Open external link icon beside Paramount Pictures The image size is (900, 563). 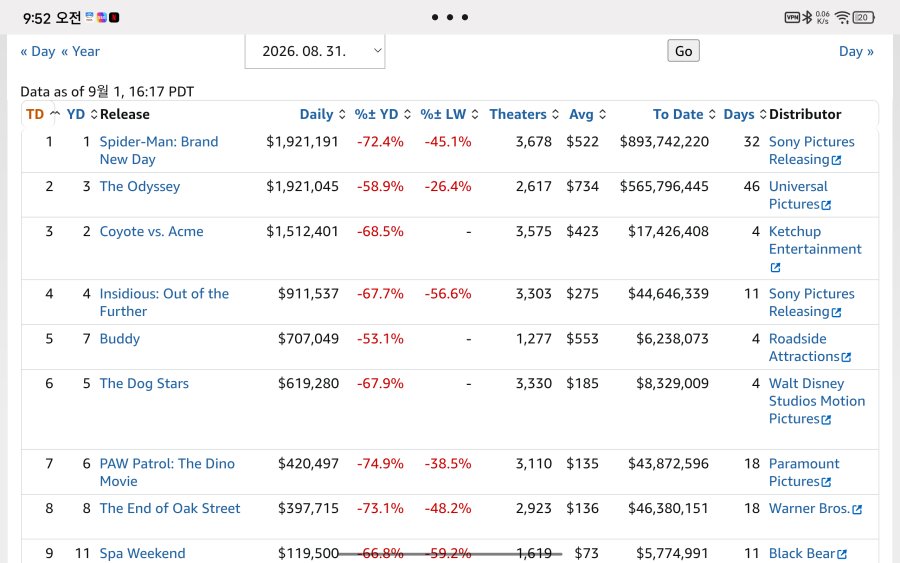pyautogui.click(x=826, y=482)
